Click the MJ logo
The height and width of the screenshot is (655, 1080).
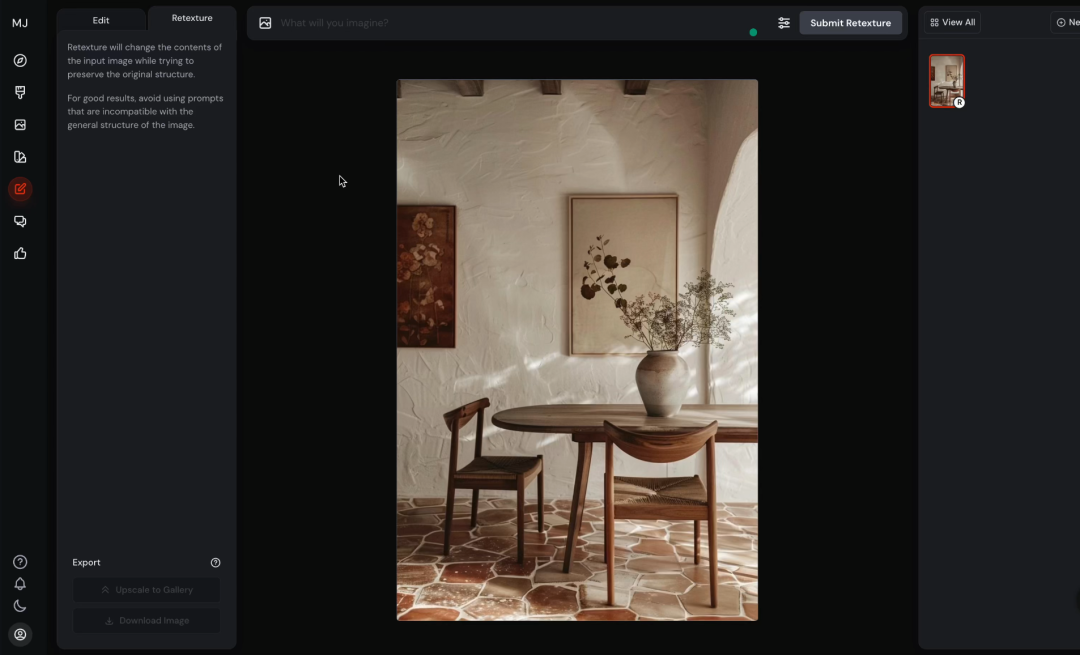click(20, 23)
